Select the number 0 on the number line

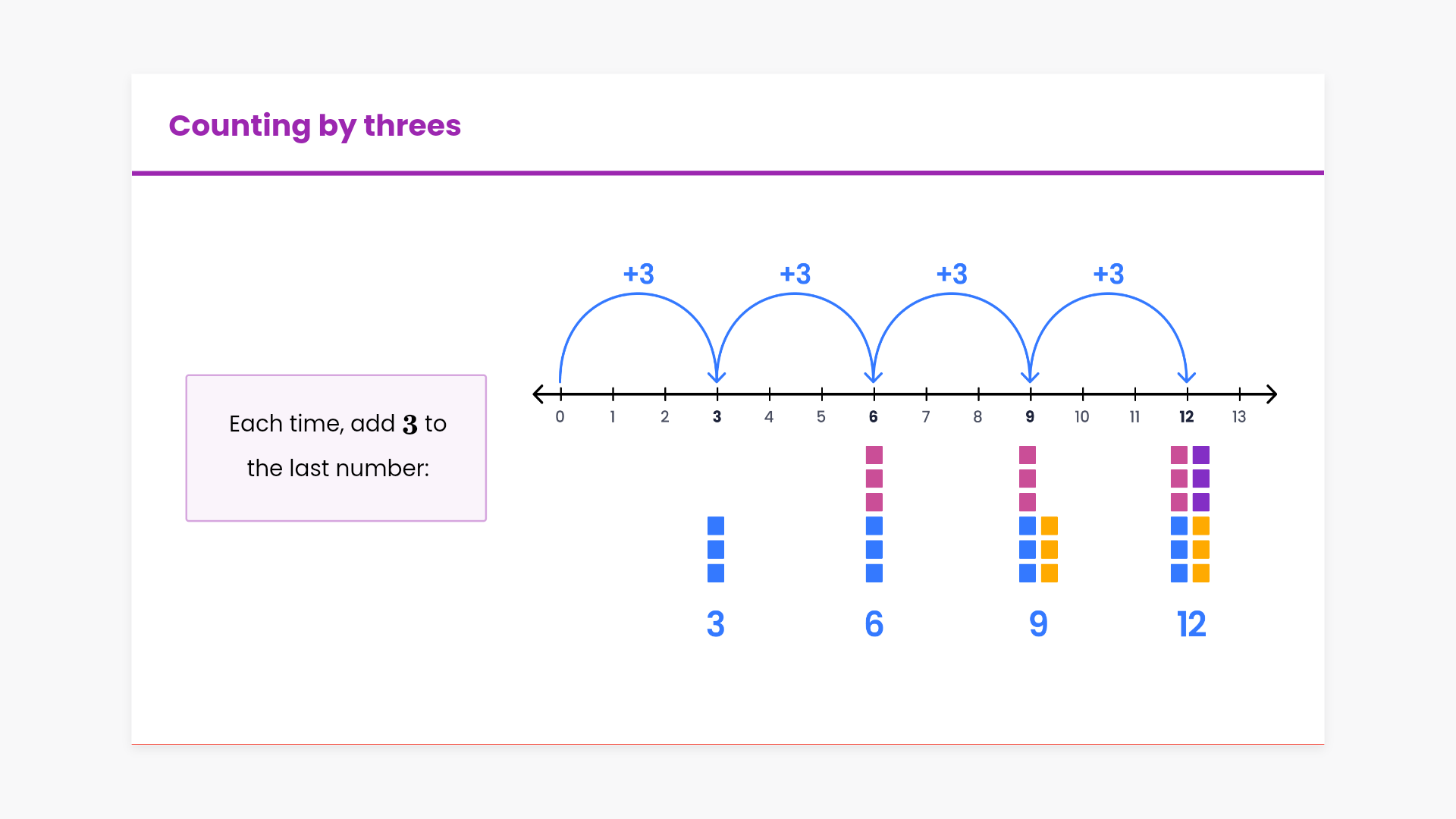click(560, 417)
